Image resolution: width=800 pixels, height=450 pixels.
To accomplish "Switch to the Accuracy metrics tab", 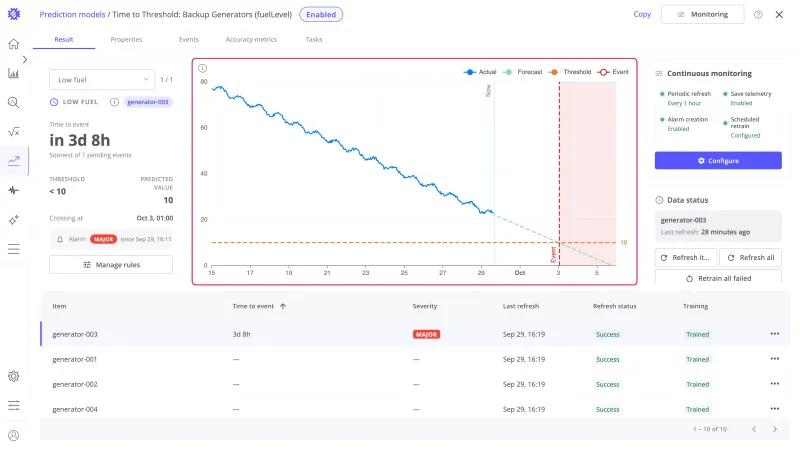I will click(x=251, y=39).
